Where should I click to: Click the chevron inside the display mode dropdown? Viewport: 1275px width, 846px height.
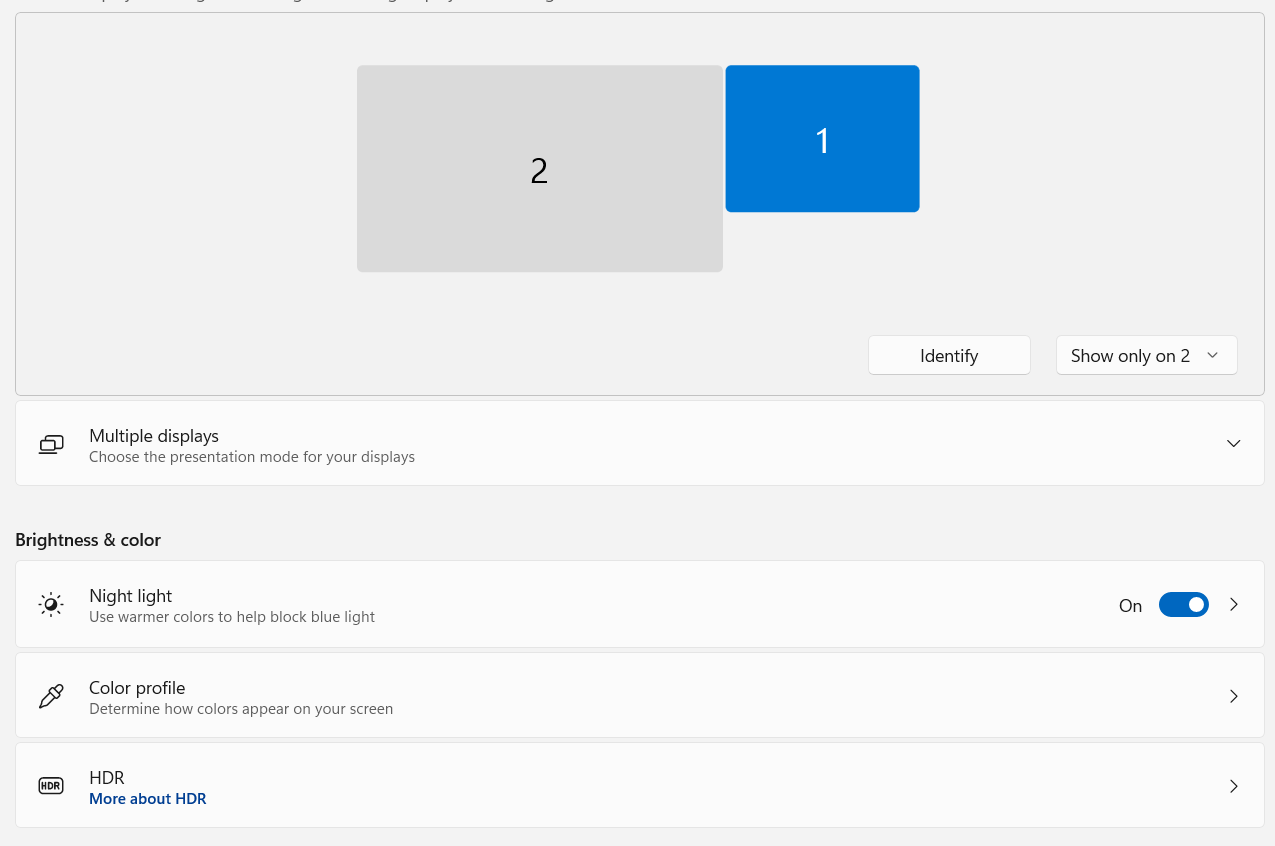click(x=1212, y=355)
